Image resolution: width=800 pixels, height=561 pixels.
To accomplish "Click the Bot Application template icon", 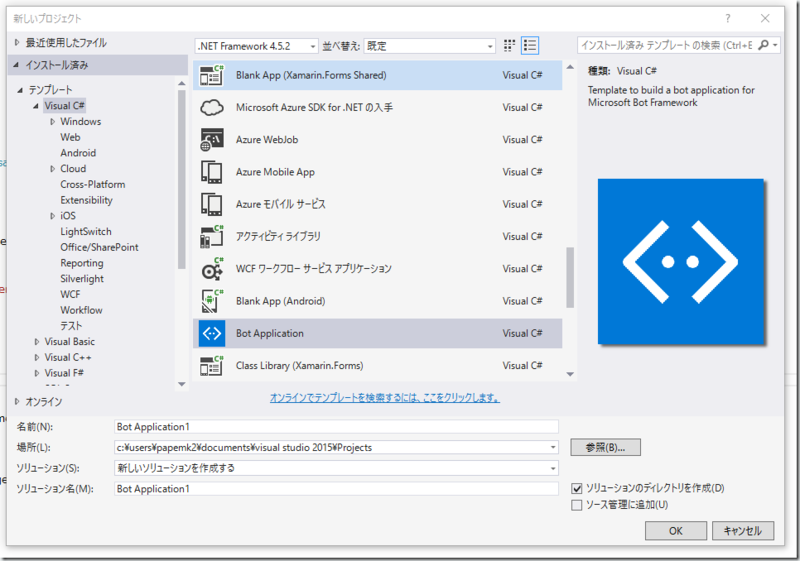I will pyautogui.click(x=211, y=334).
